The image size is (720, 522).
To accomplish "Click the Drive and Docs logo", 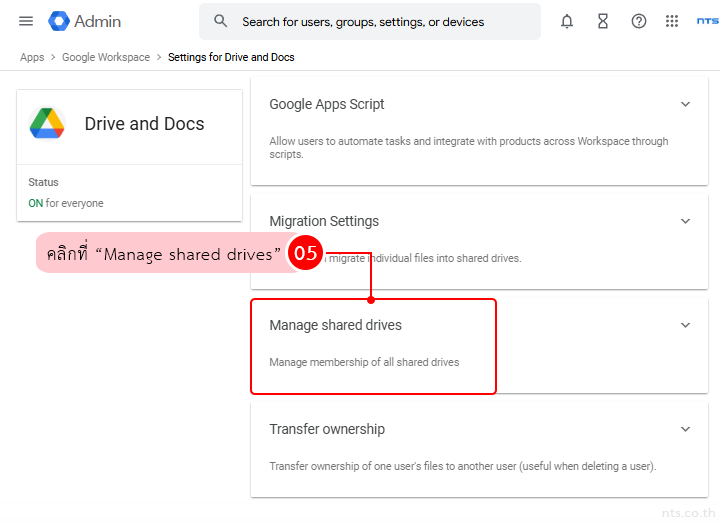I will (47, 123).
